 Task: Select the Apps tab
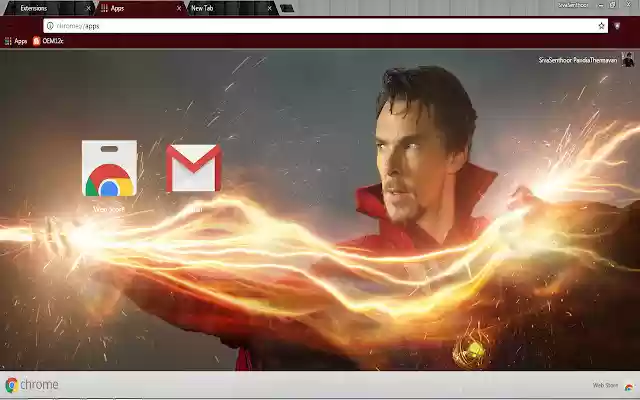(x=139, y=8)
